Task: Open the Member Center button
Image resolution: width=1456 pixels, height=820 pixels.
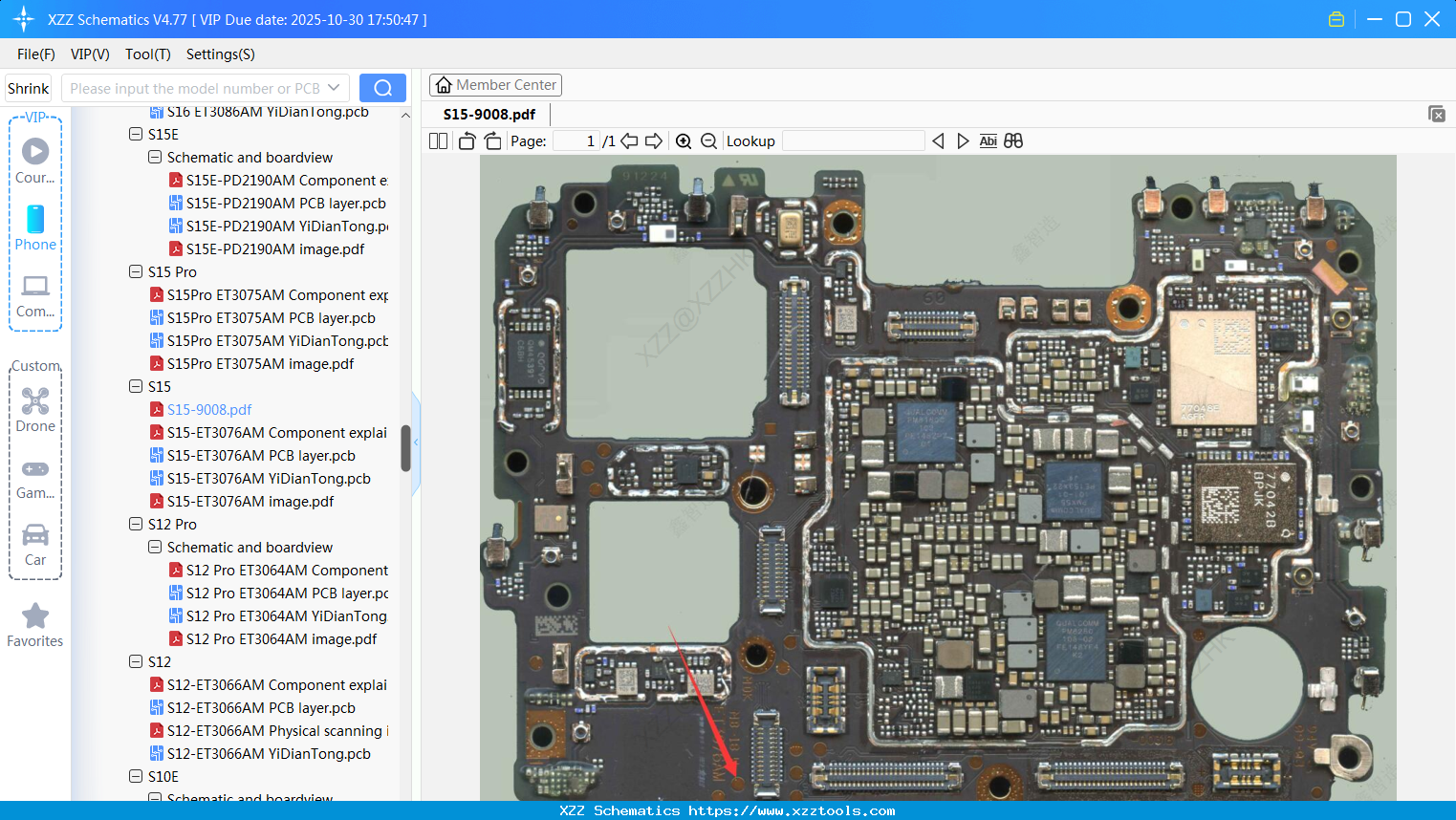Action: (495, 85)
